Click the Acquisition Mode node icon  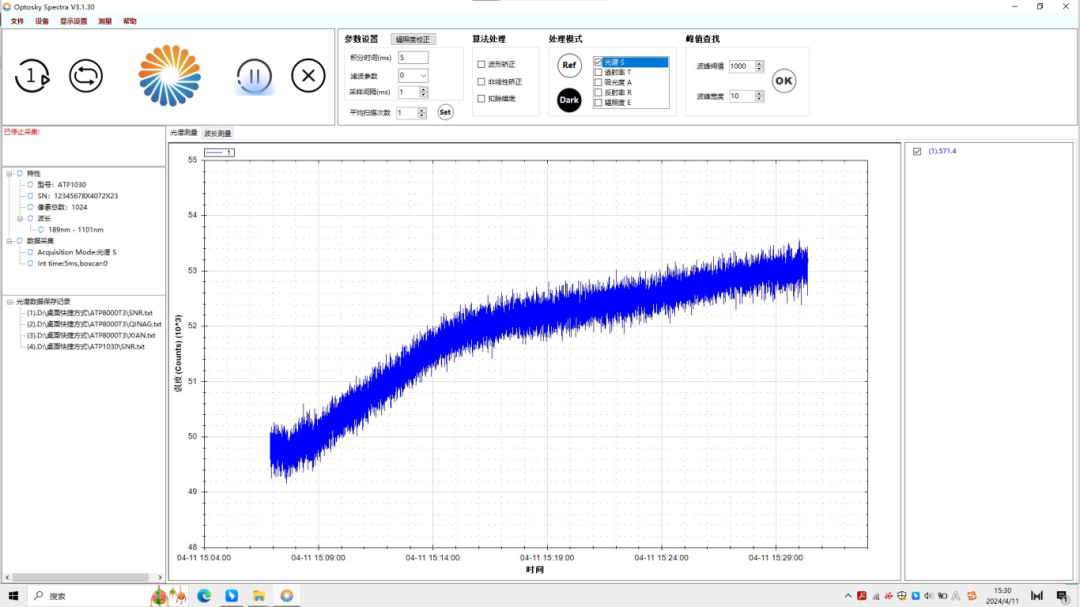(30, 252)
